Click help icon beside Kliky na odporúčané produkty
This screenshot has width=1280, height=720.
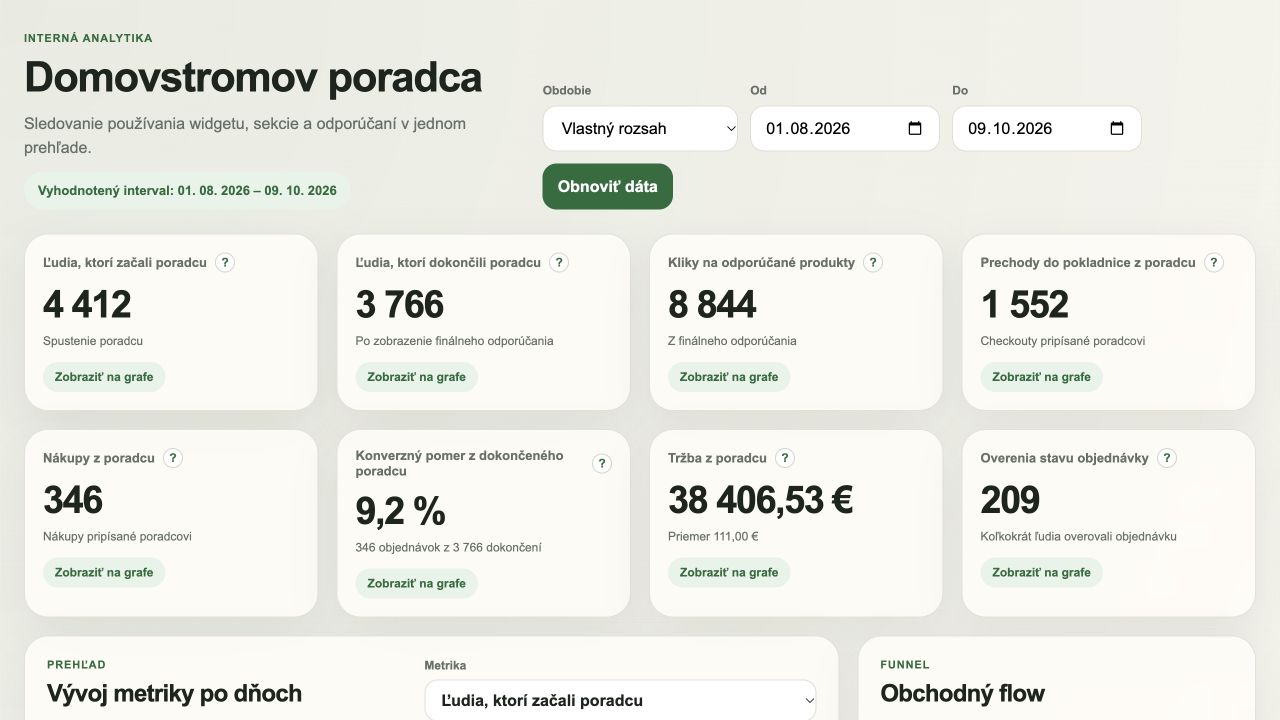(x=873, y=263)
